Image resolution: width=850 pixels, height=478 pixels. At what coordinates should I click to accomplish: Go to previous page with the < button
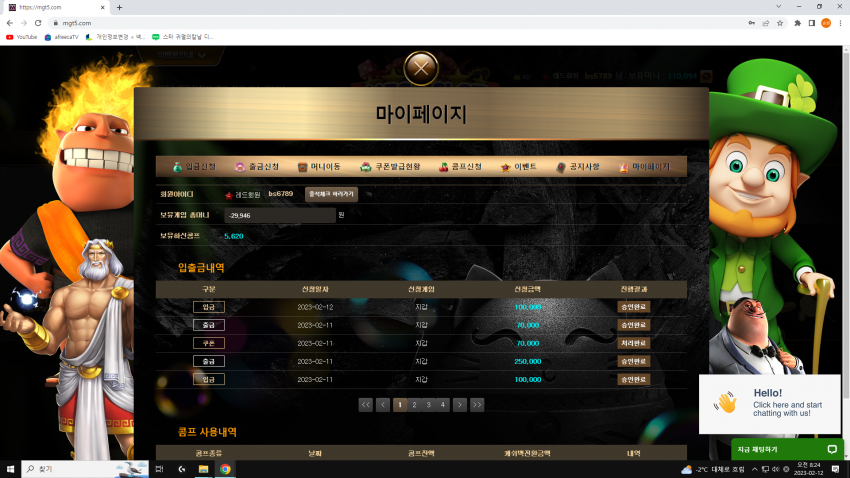383,405
